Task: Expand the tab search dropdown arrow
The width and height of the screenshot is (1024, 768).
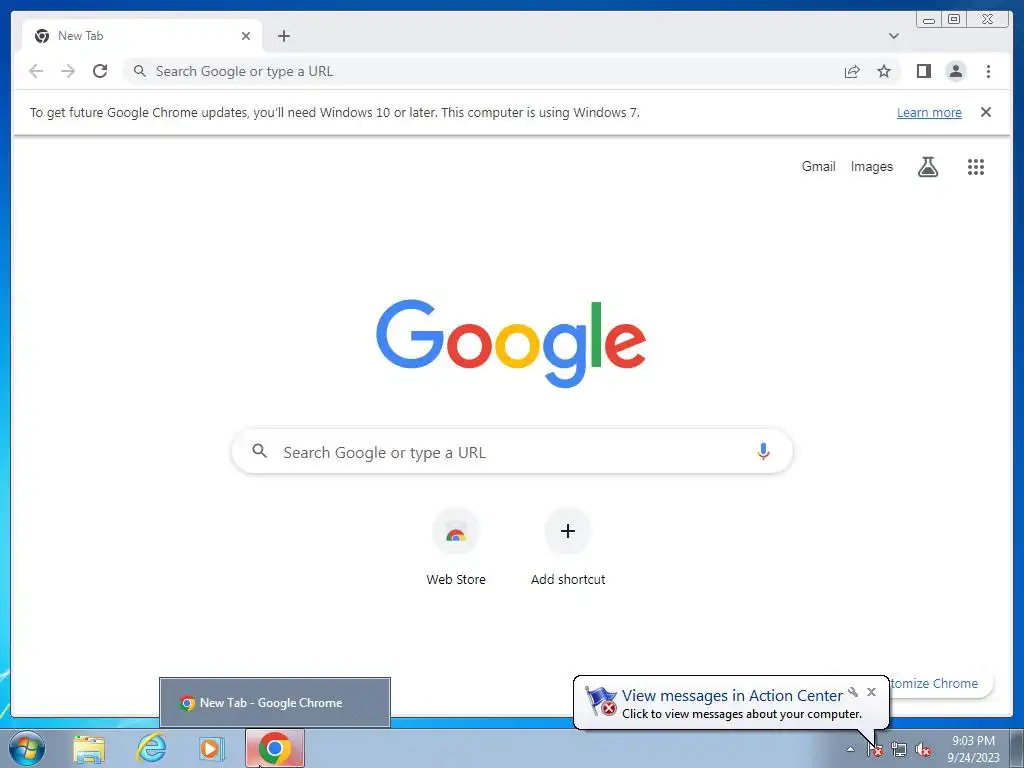Action: point(893,36)
